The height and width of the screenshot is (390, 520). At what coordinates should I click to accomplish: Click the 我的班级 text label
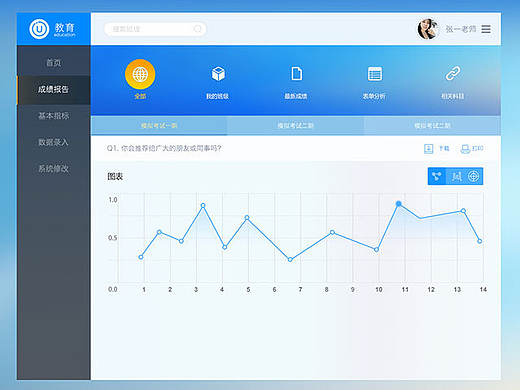(x=217, y=96)
